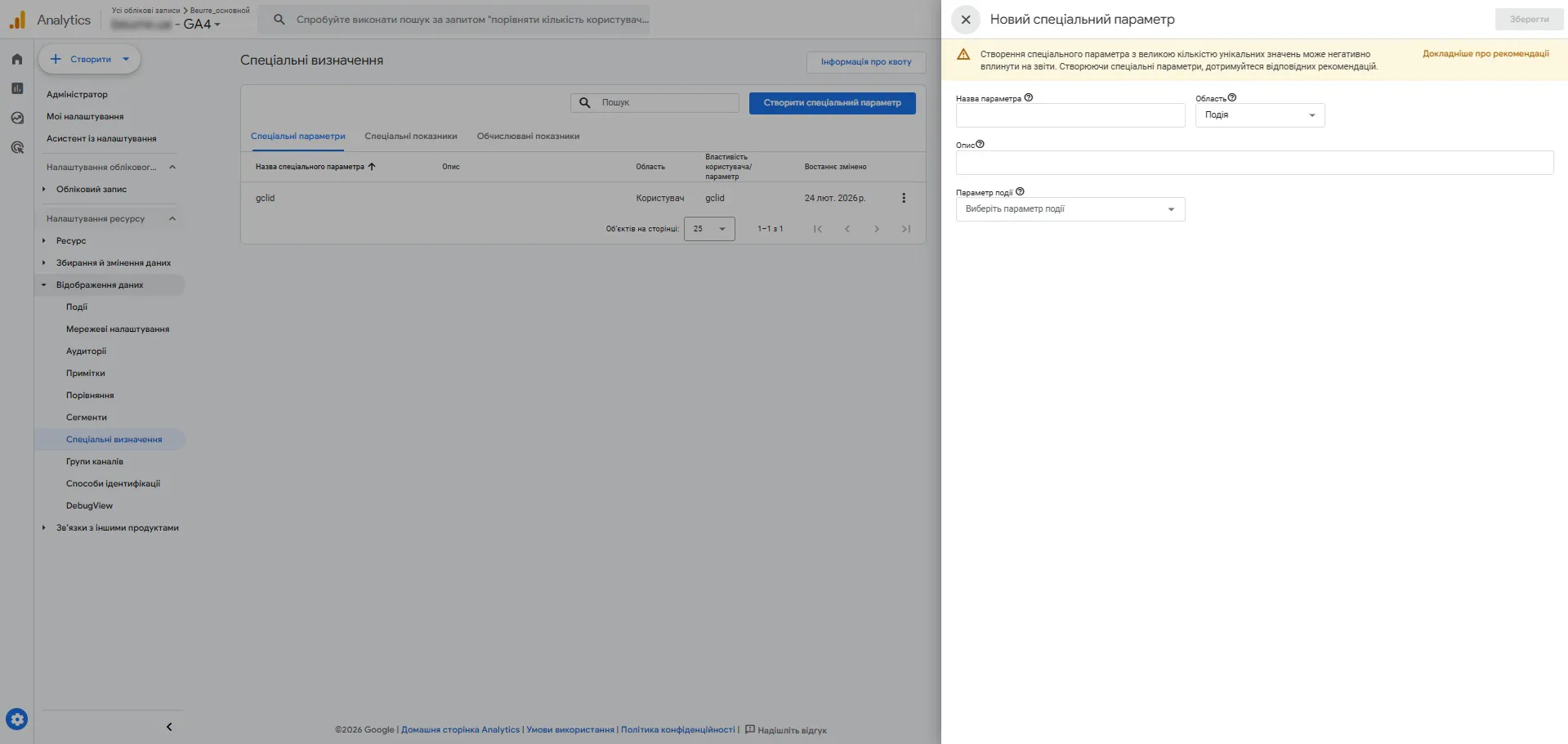Click help icon next to Назва параметра
Screen dimensions: 1568x744
[1029, 97]
